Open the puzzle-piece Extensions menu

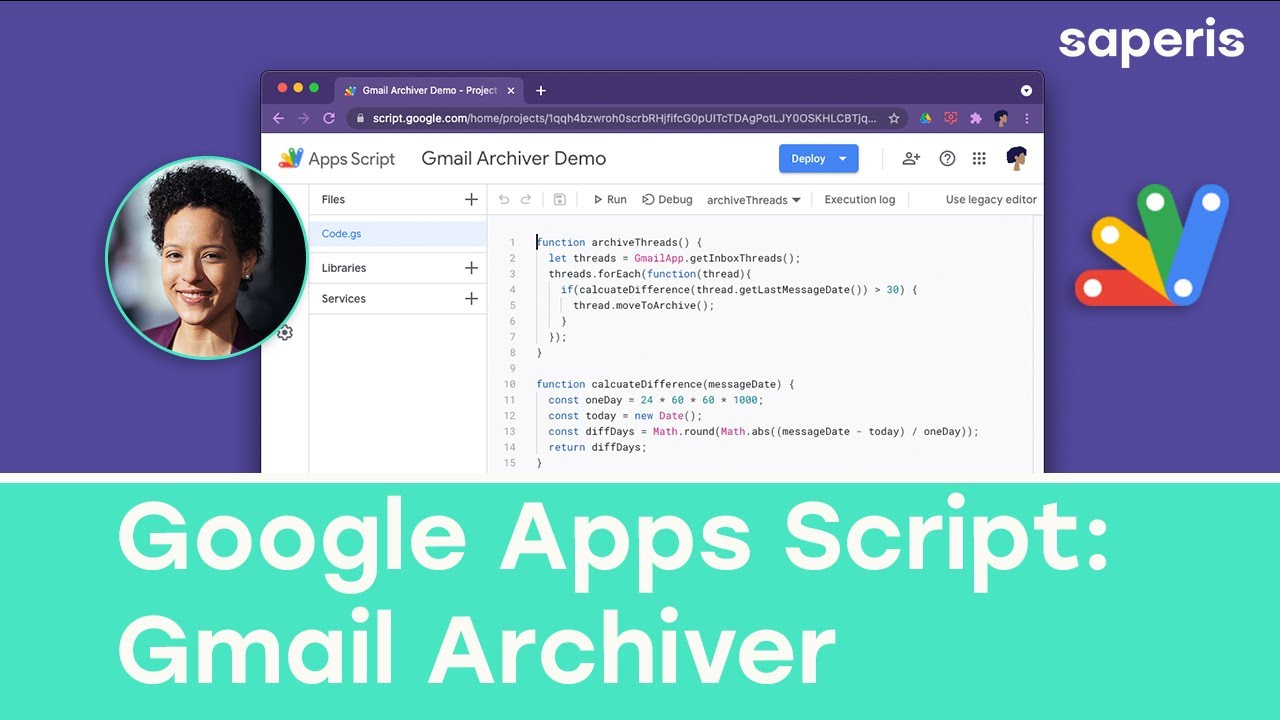pyautogui.click(x=976, y=118)
